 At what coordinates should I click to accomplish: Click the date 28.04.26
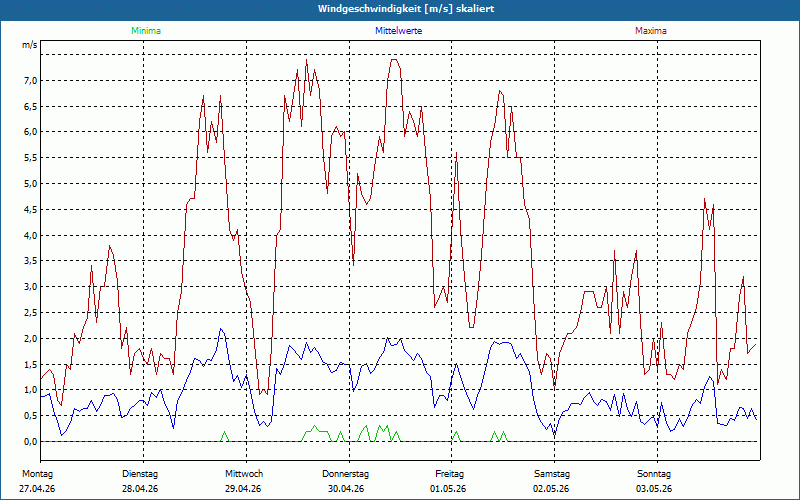[140, 489]
